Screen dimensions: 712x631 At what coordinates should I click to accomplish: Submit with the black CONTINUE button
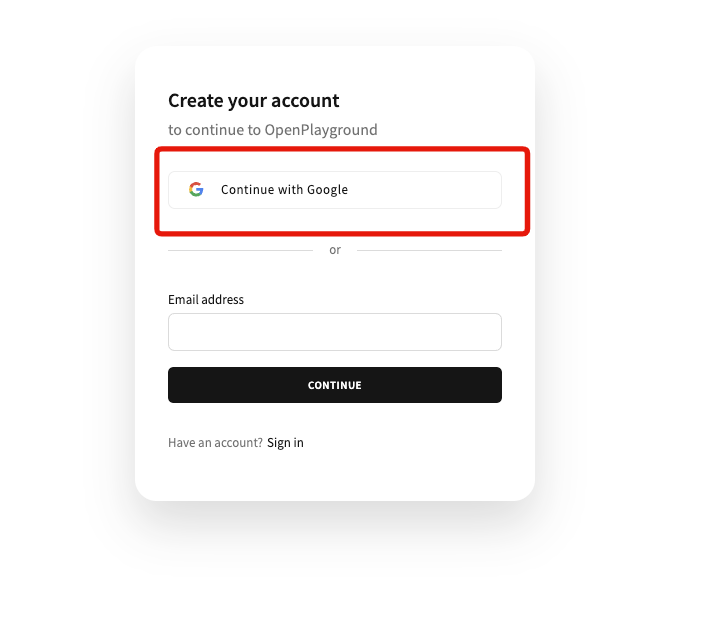point(335,385)
